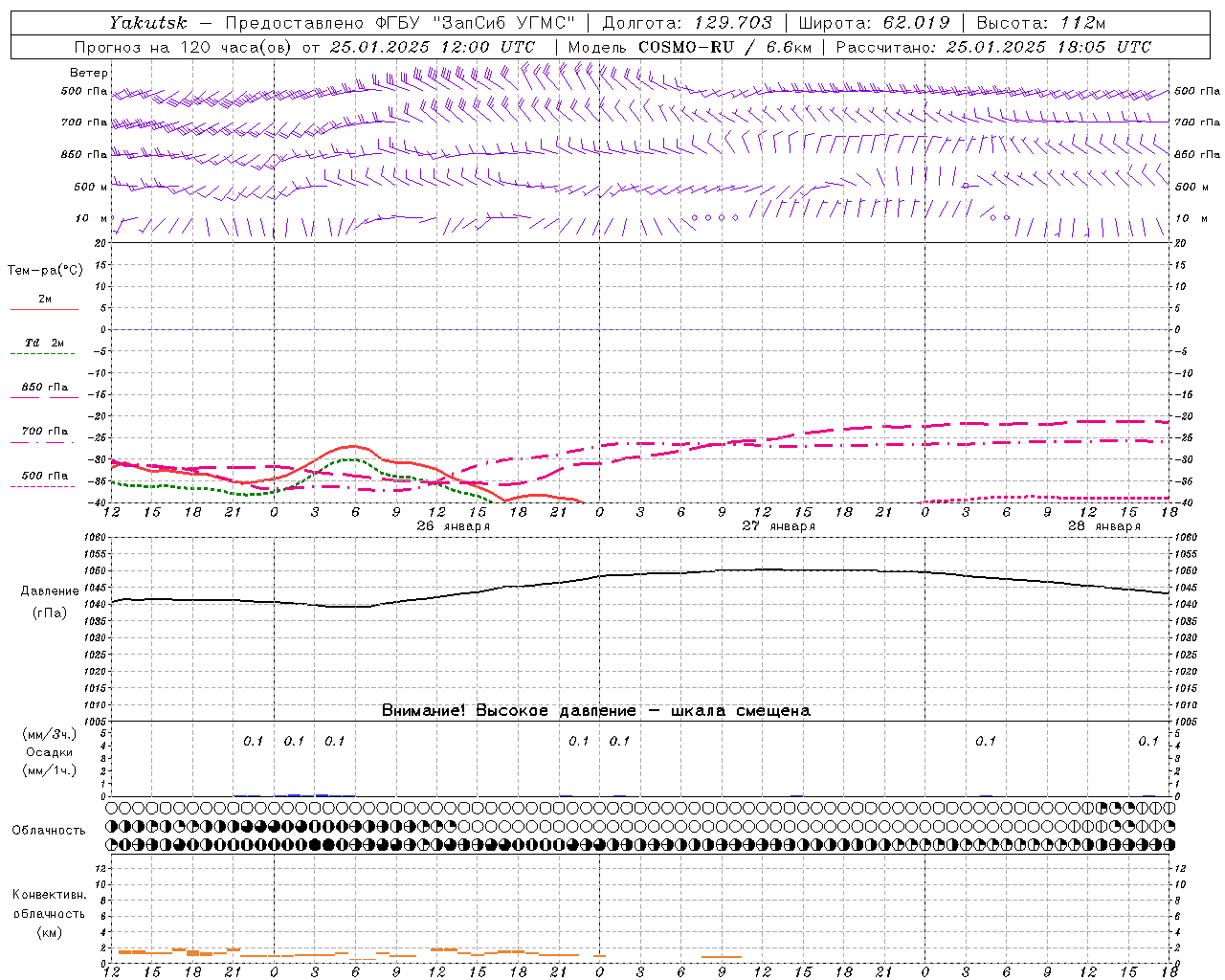1225x980 pixels.
Task: Click the pink dotted line sample under '500 гПа' legend
Action: (43, 487)
